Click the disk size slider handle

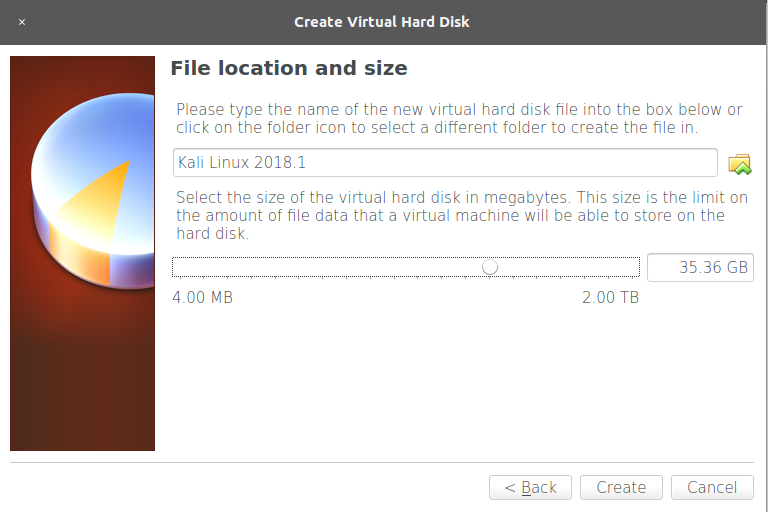490,267
